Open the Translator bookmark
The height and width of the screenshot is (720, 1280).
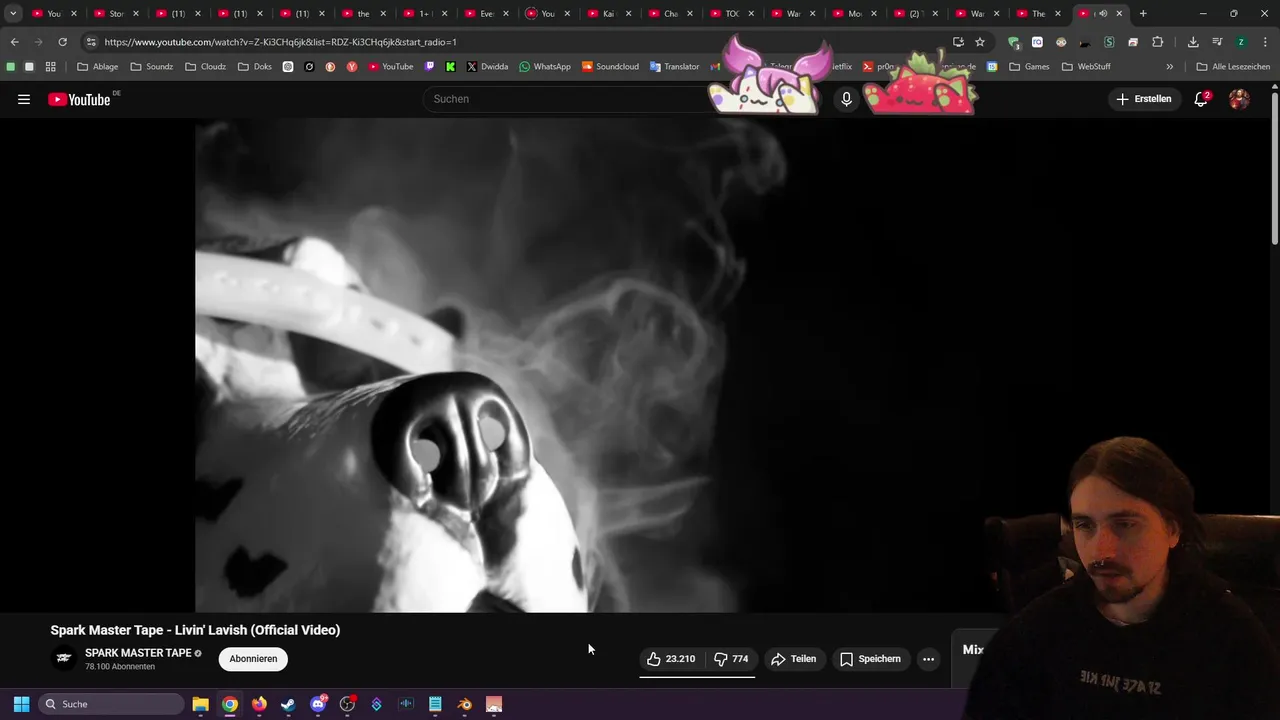click(x=675, y=67)
